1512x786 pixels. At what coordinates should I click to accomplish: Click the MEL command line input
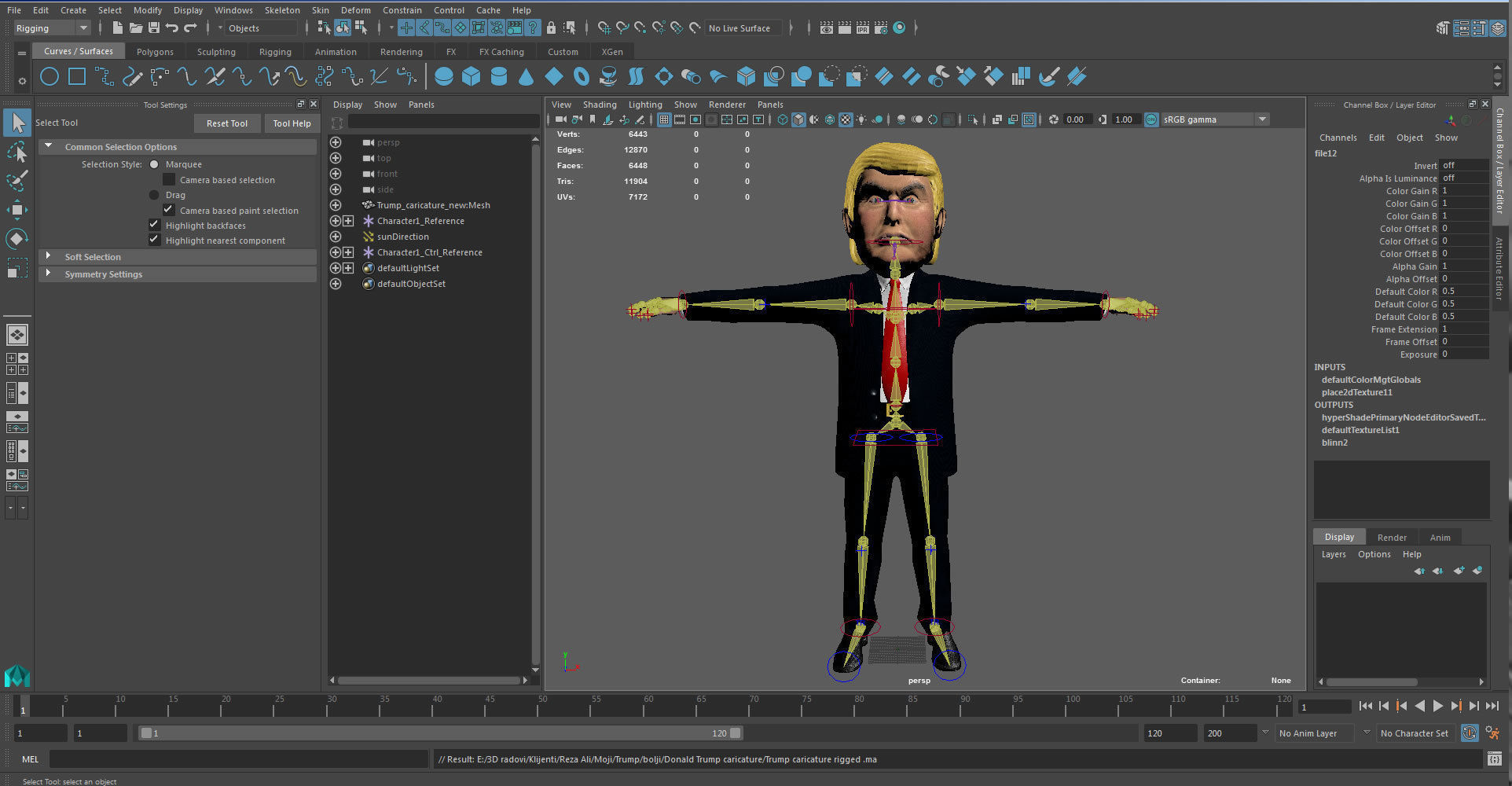click(238, 759)
